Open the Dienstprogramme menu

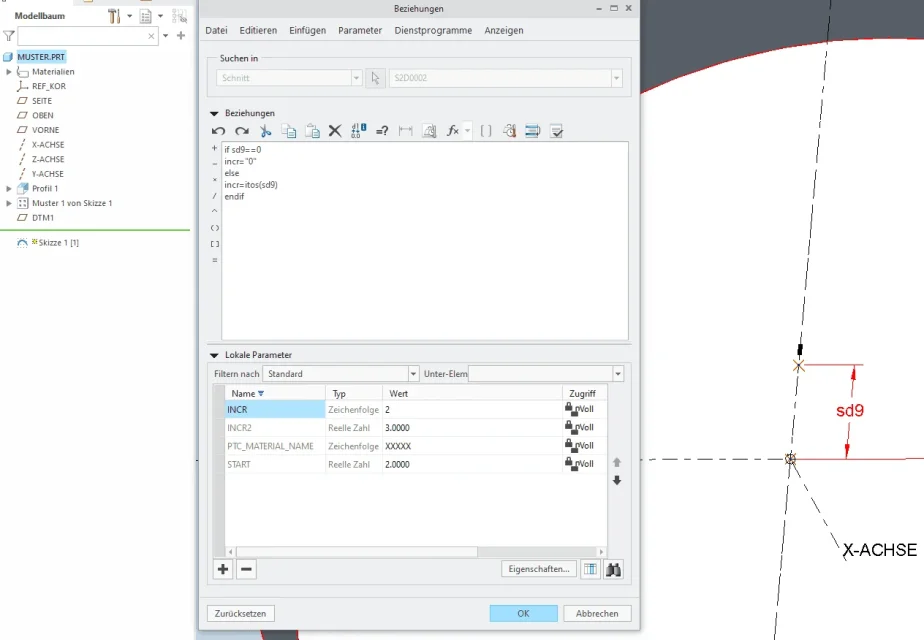pos(433,30)
